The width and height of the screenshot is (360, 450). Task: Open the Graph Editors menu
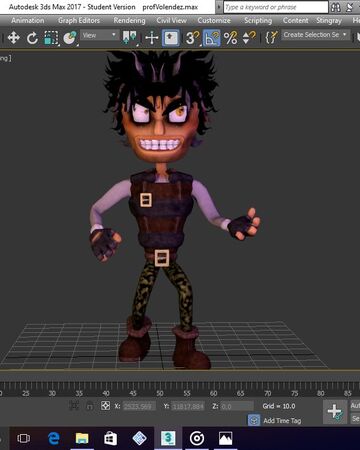[x=79, y=21]
